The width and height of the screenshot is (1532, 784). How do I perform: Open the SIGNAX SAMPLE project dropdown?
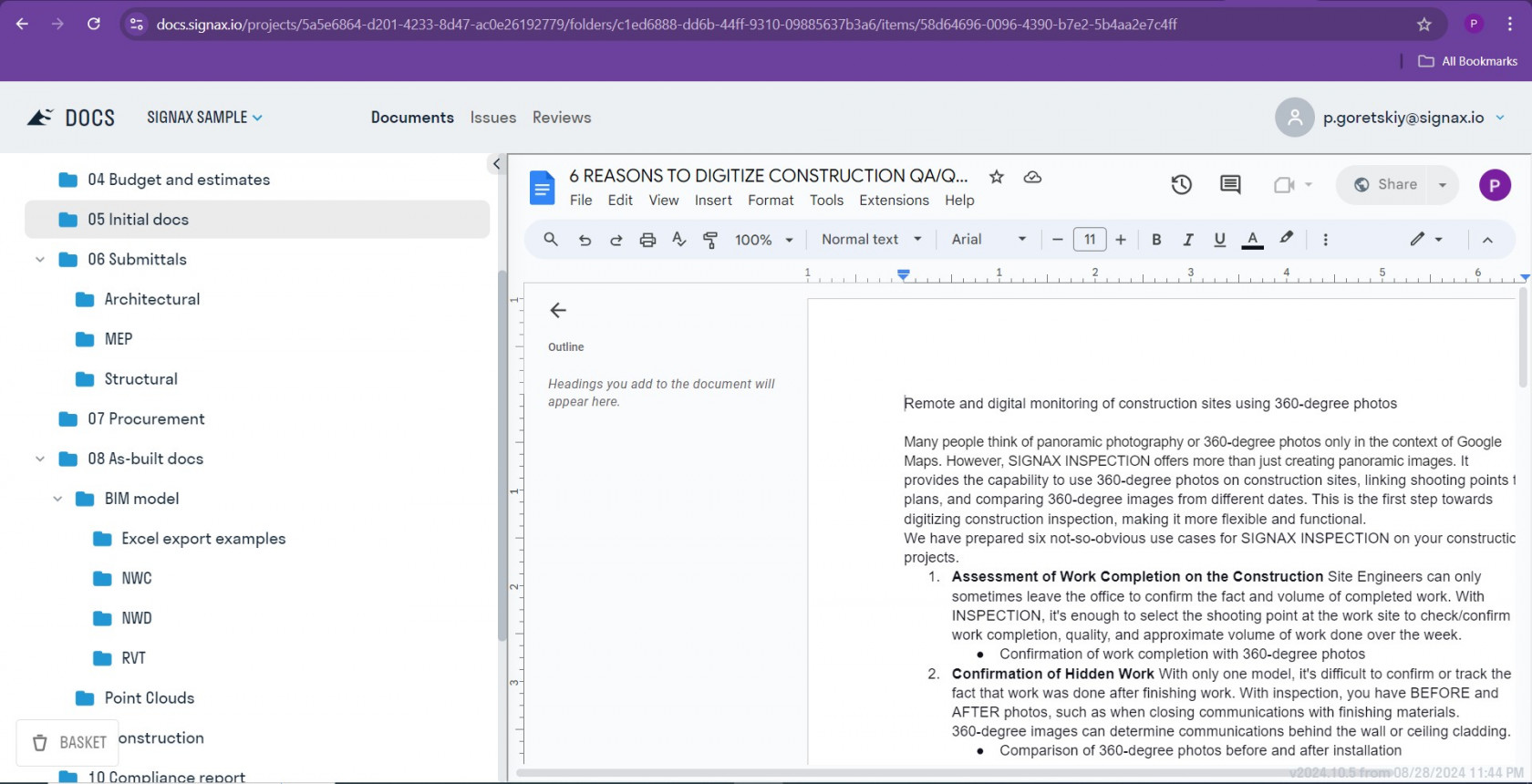[x=205, y=118]
